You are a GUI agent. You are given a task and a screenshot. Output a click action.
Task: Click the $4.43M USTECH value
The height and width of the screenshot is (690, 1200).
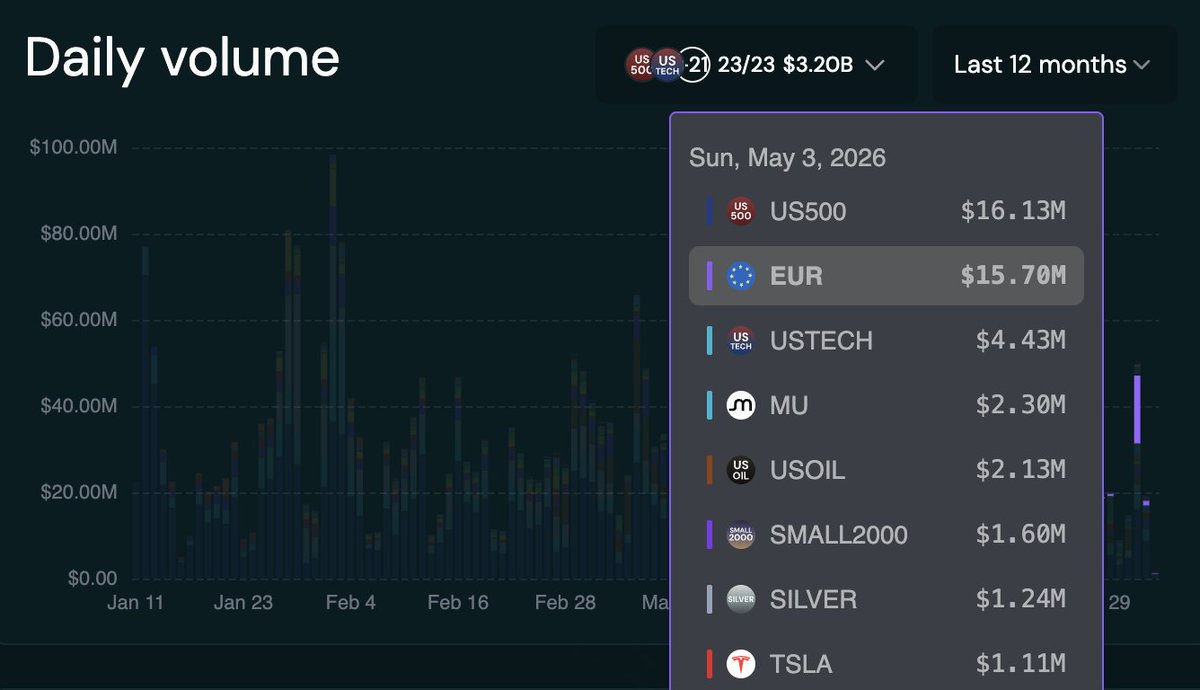(x=1021, y=340)
